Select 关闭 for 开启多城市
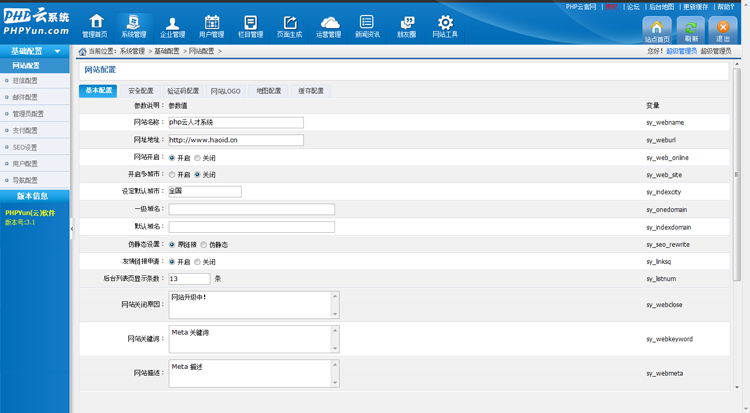 click(x=197, y=175)
